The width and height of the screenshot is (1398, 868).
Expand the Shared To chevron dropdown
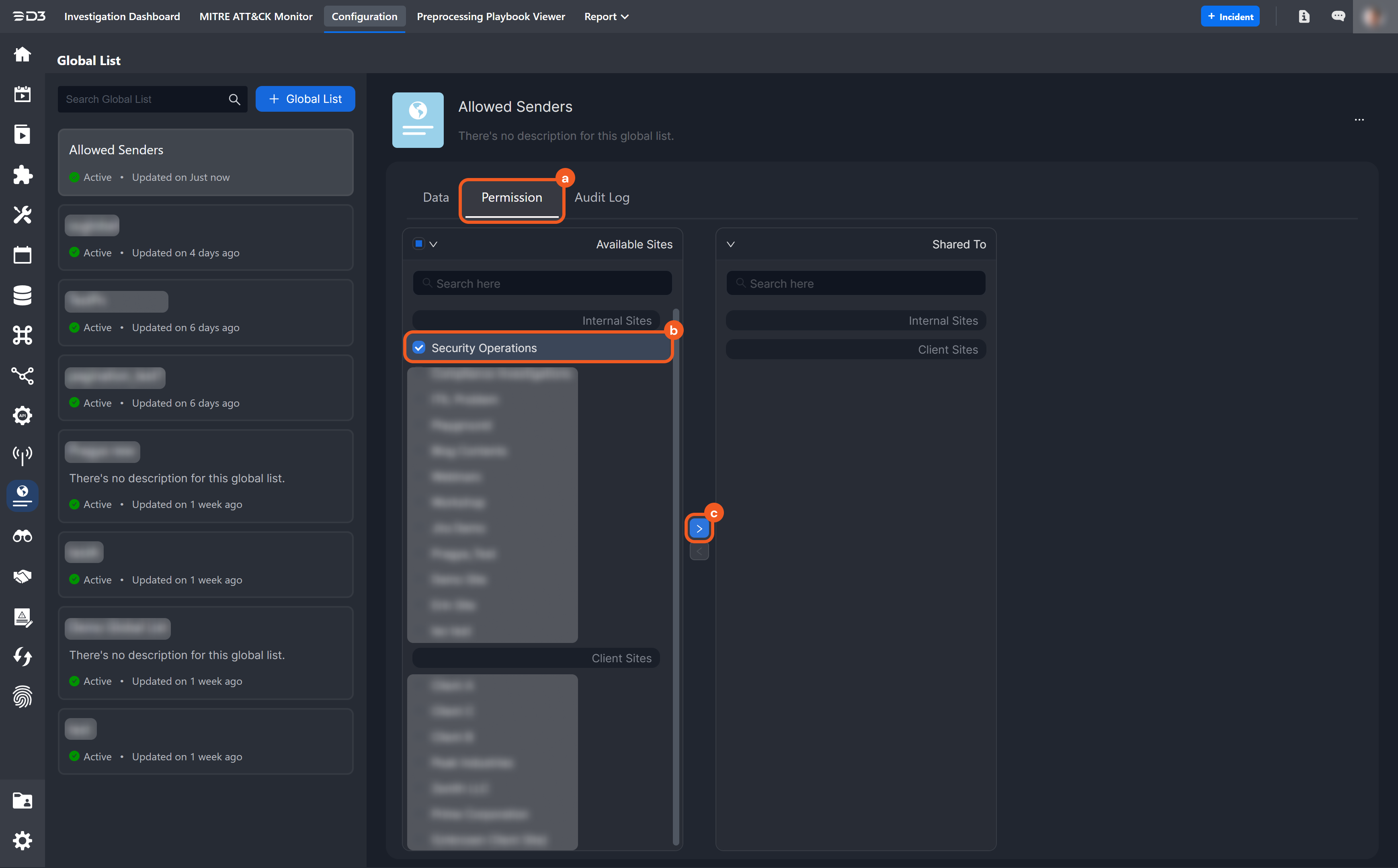(x=730, y=244)
